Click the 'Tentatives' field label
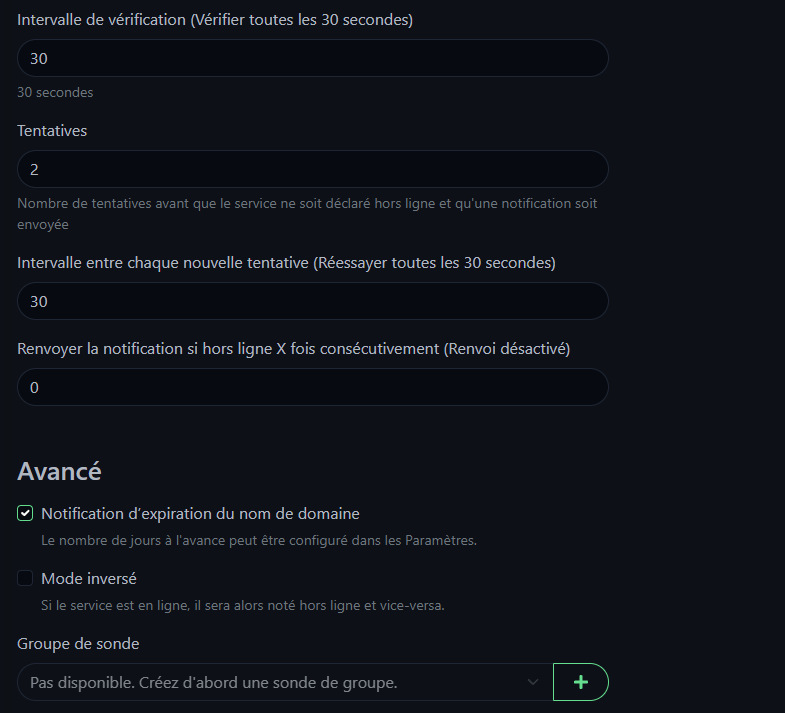Image resolution: width=785 pixels, height=713 pixels. pos(52,131)
